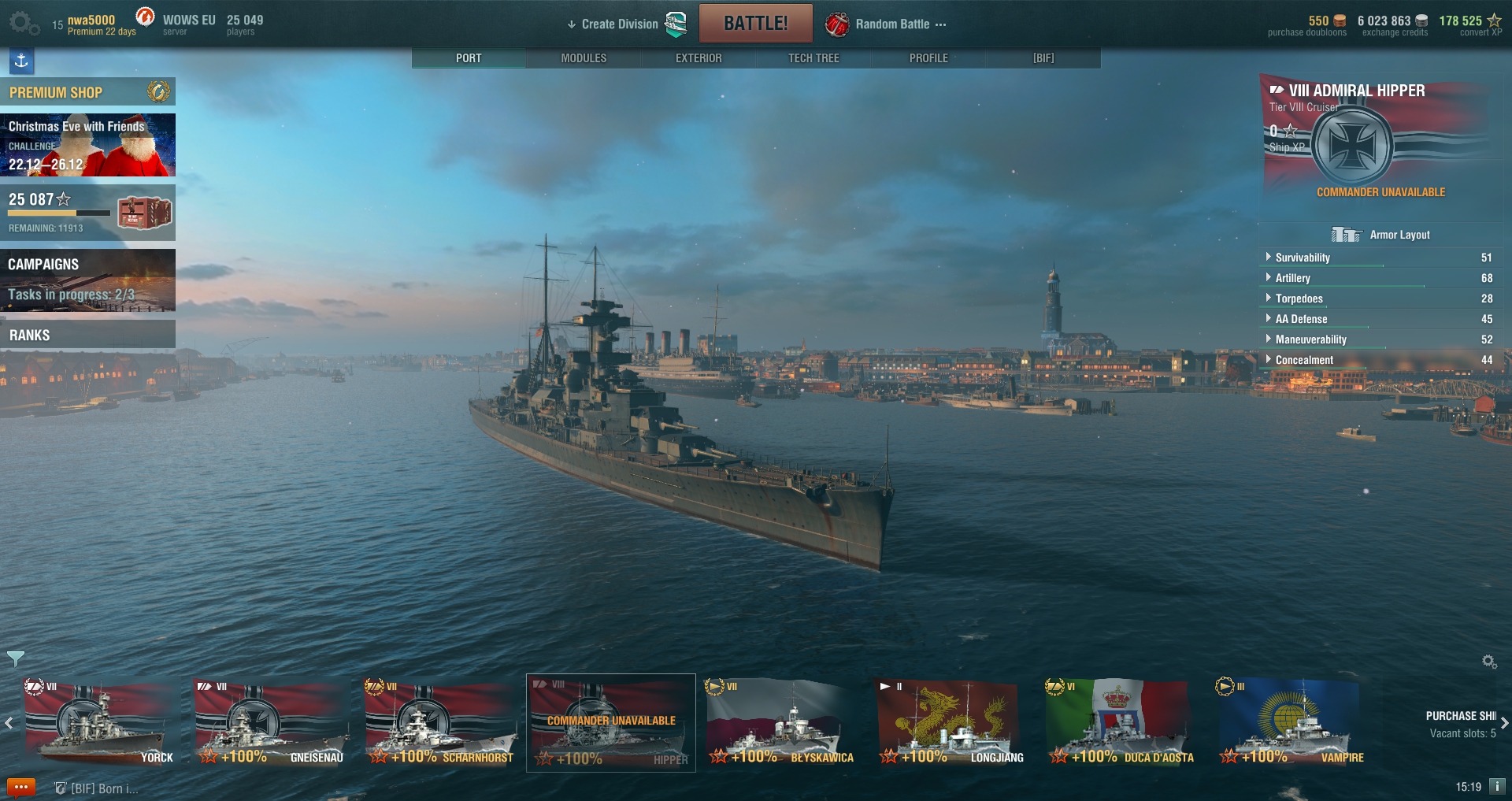Click the info icon beside clock

(x=1497, y=786)
